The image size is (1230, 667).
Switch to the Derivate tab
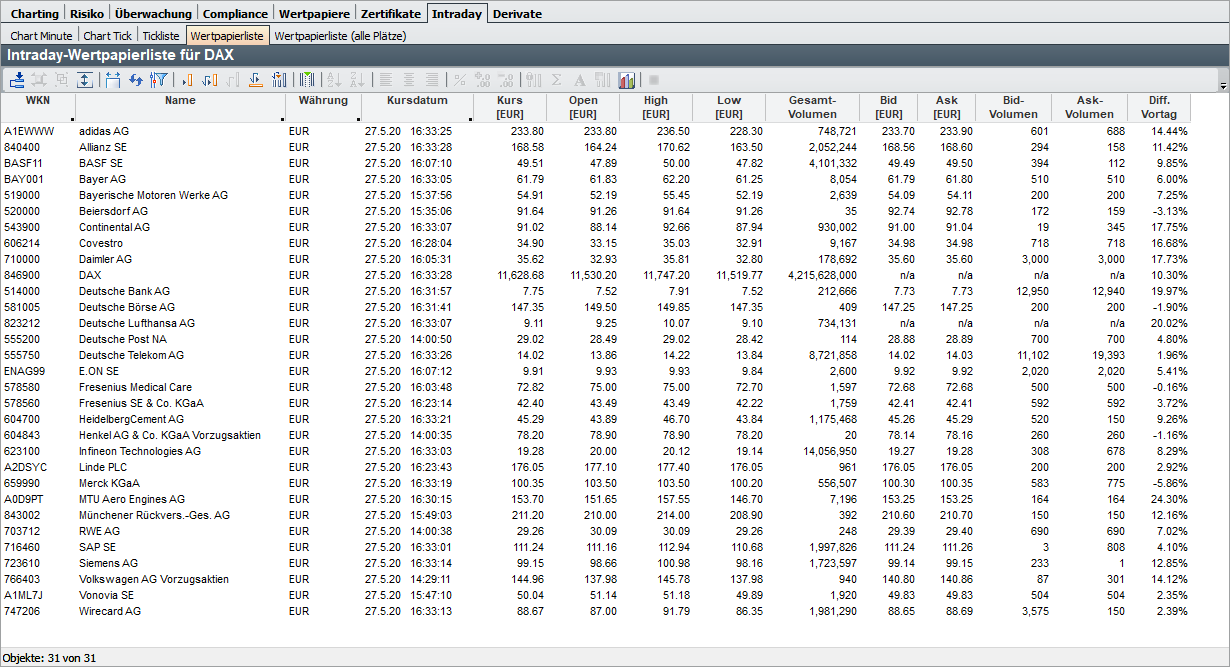point(517,14)
